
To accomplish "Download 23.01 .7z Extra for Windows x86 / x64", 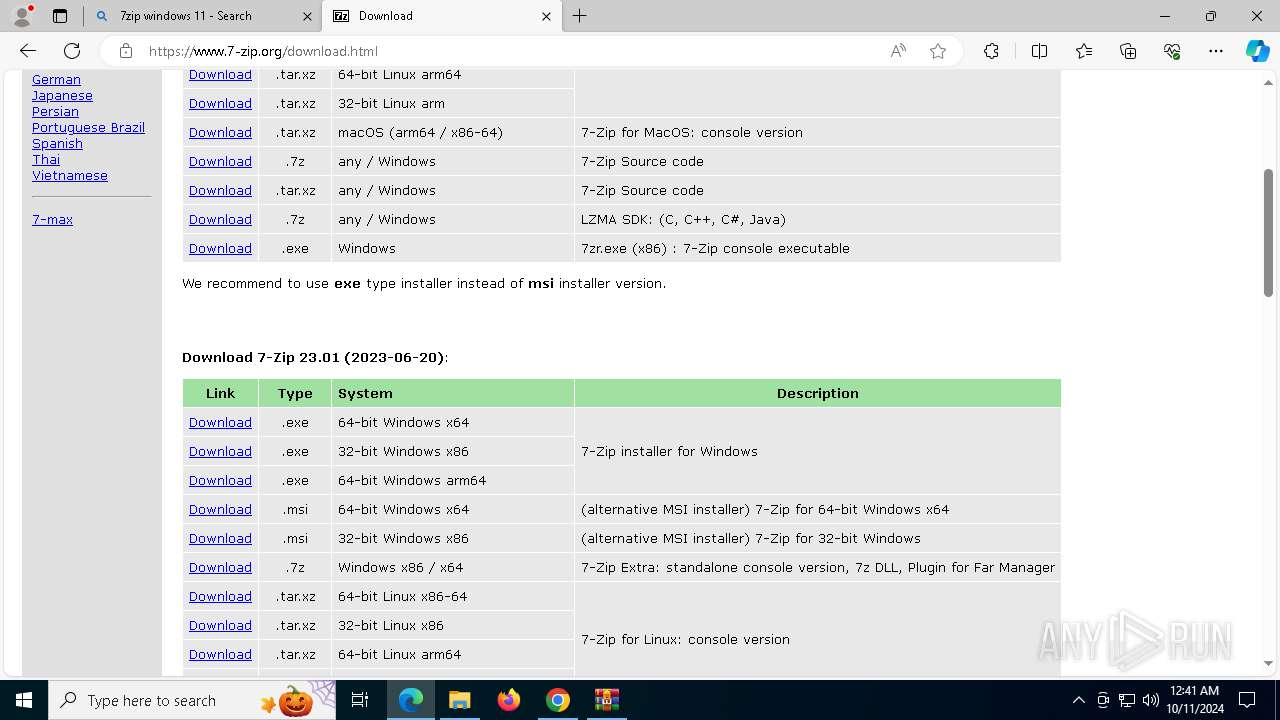I will 220,567.
